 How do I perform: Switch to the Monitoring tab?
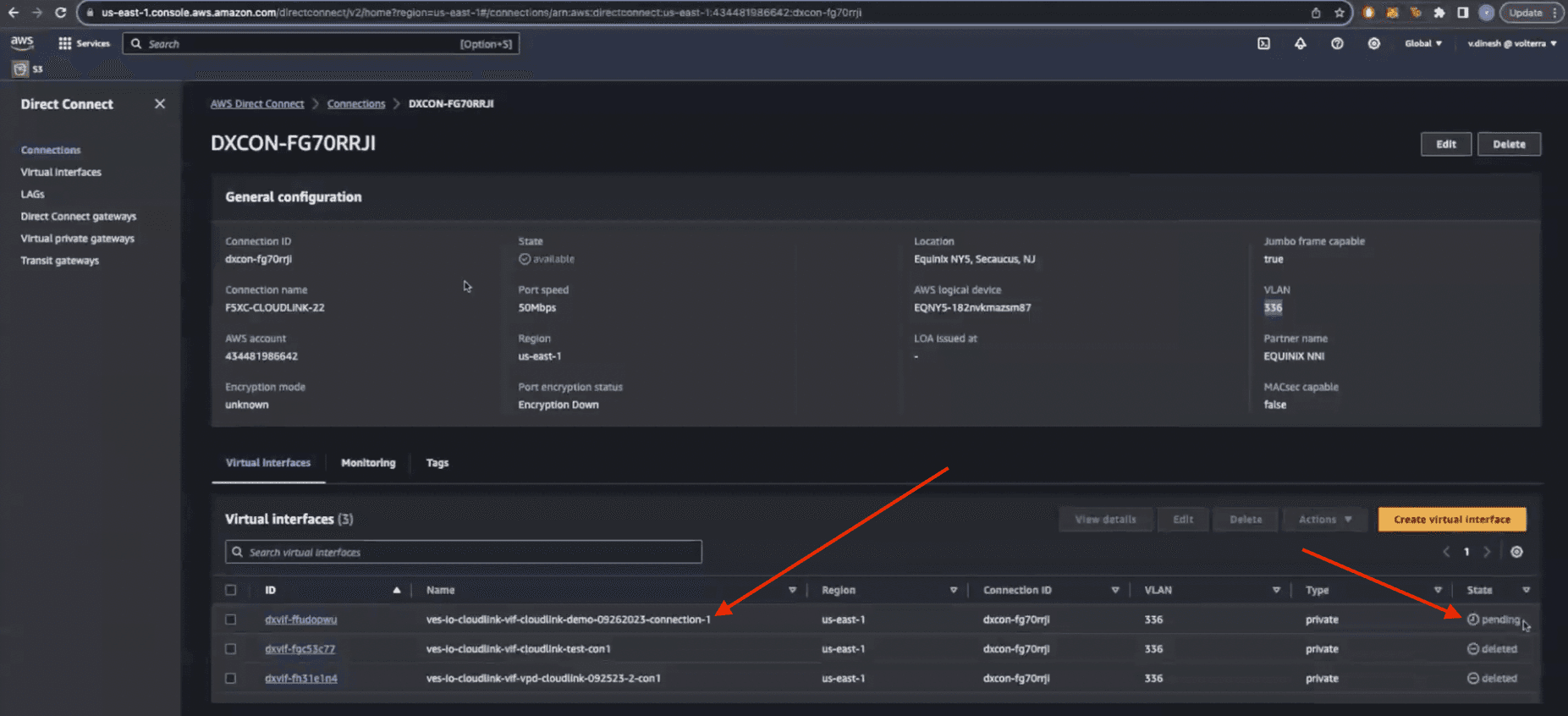368,463
